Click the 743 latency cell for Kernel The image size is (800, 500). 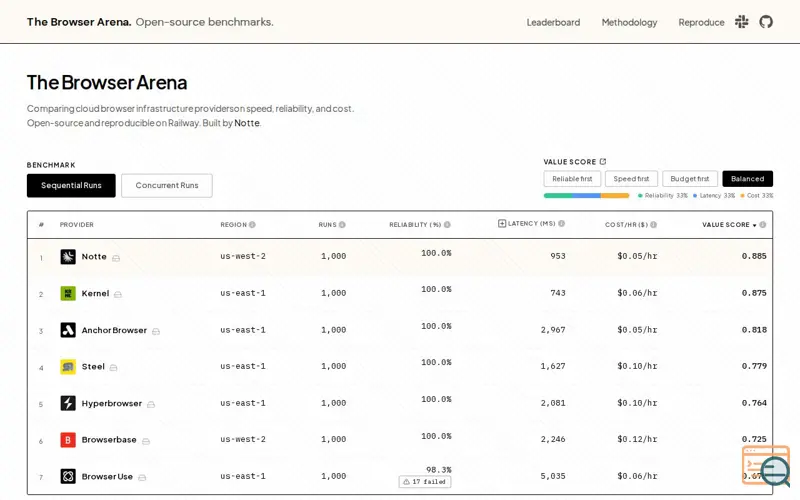tap(558, 293)
